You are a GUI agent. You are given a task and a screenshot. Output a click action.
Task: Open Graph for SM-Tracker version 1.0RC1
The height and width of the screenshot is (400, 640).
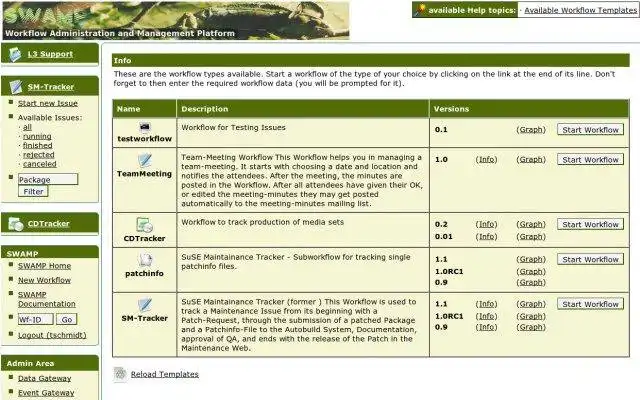click(531, 316)
